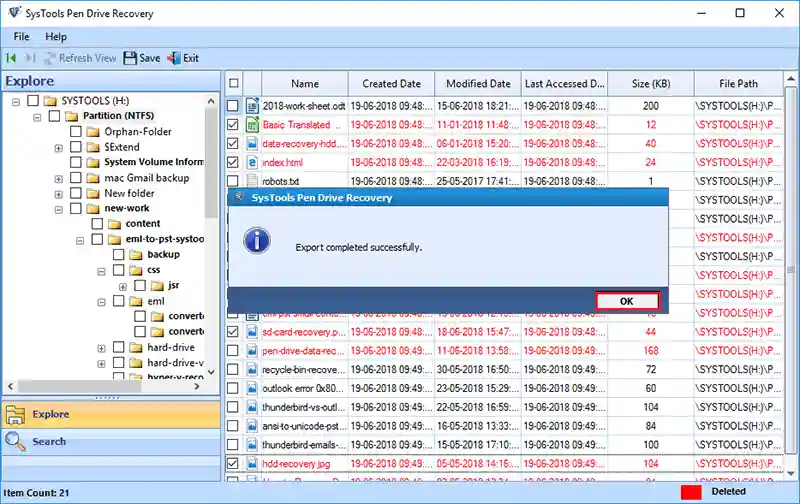Click the browser icon for index.html
This screenshot has height=504, width=800.
click(252, 163)
